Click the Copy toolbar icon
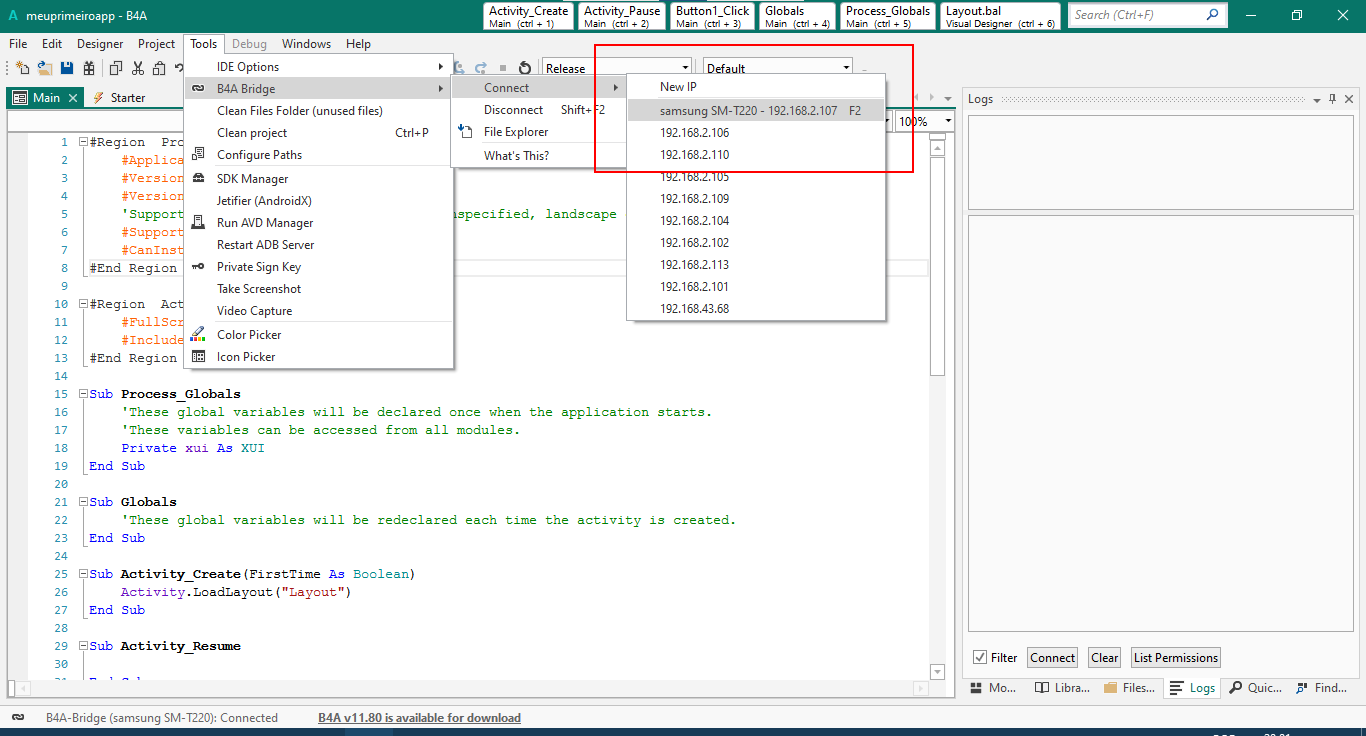Viewport: 1366px width, 736px height. pyautogui.click(x=116, y=68)
